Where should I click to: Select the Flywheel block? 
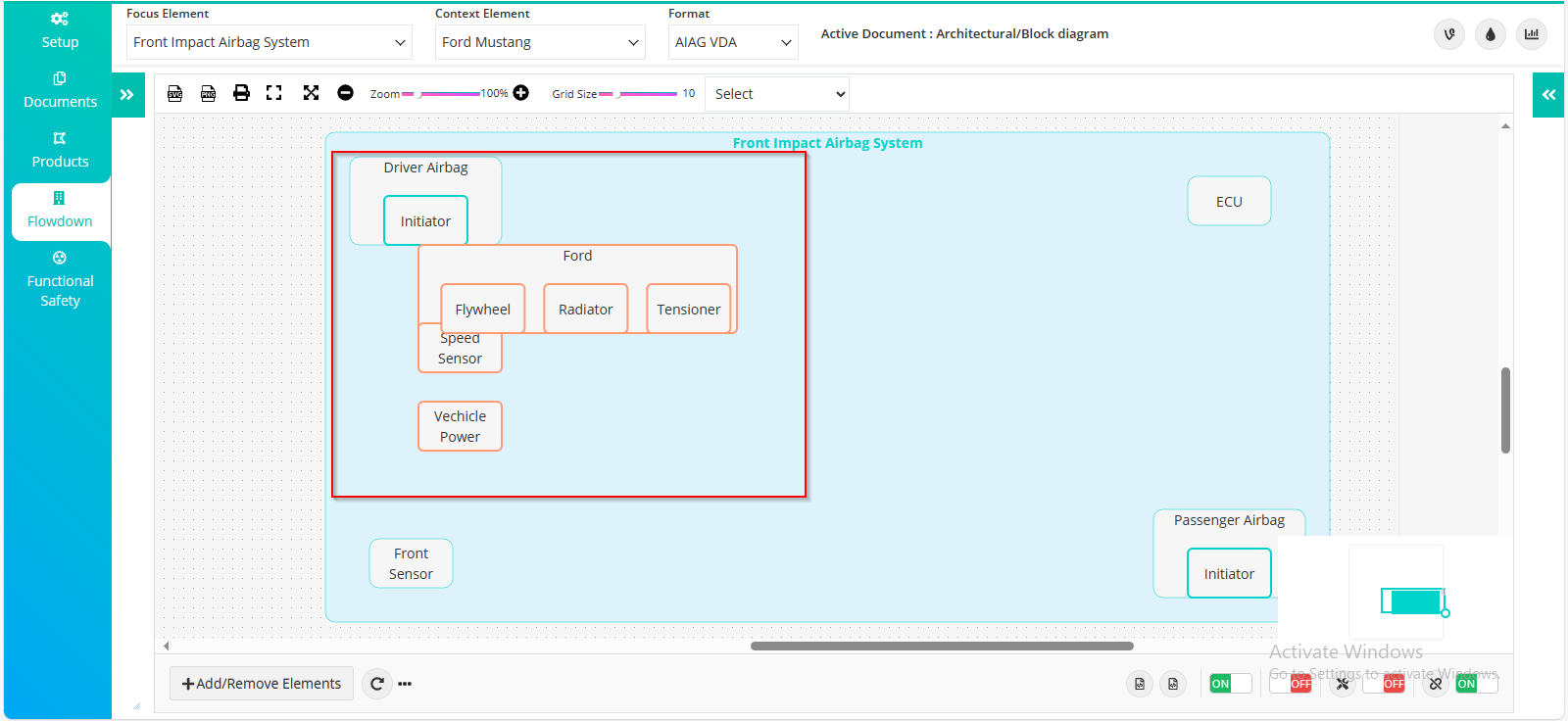483,309
